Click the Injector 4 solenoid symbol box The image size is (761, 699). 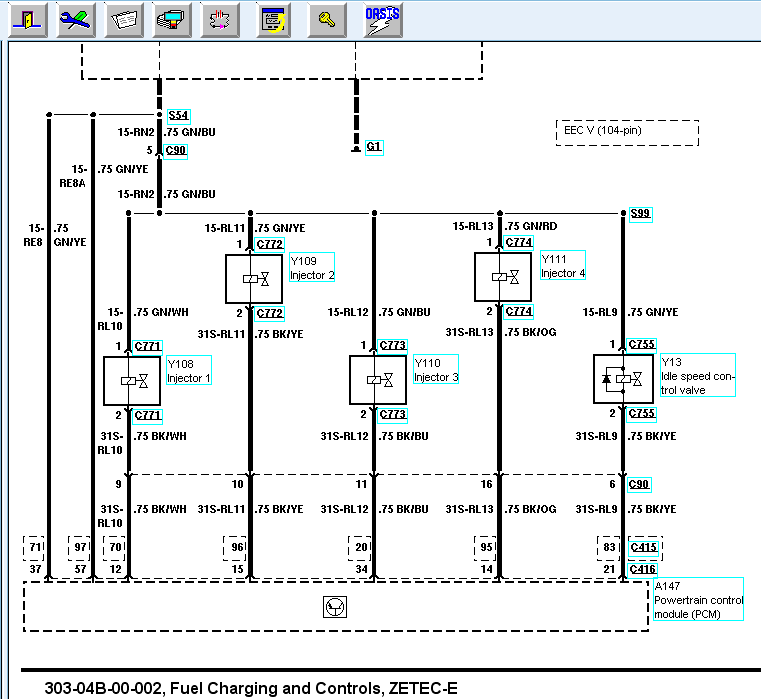503,277
